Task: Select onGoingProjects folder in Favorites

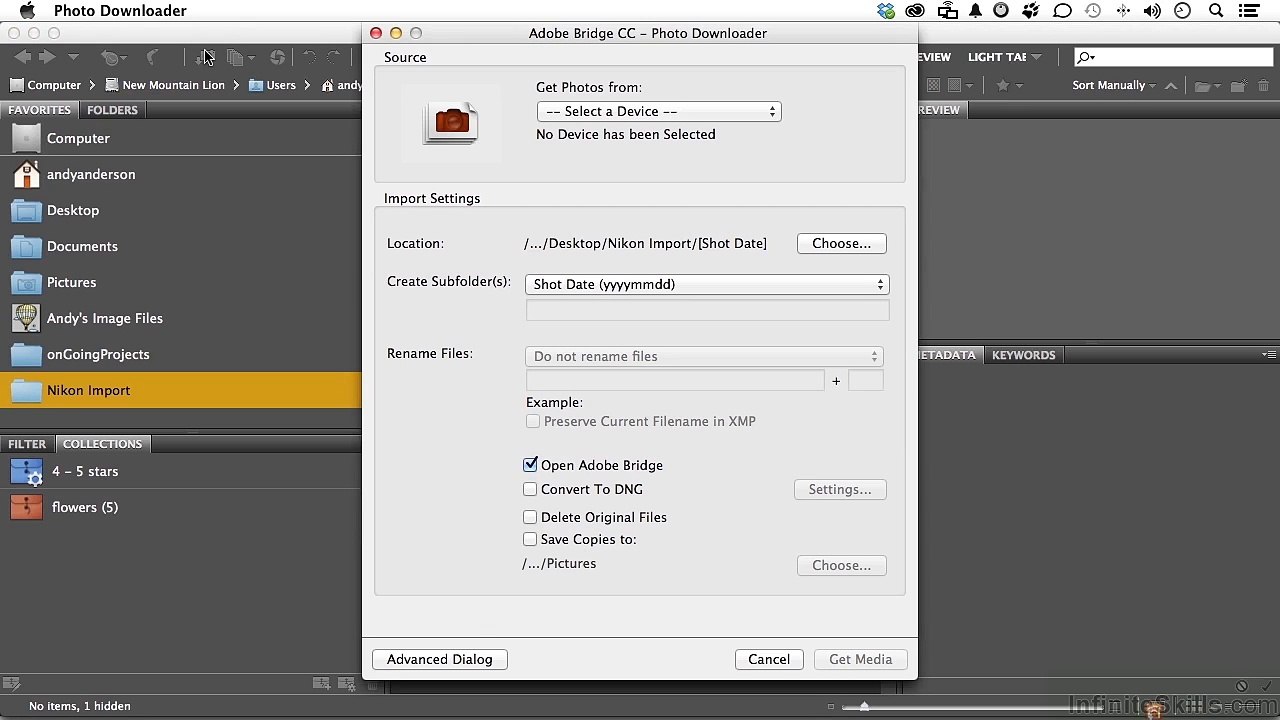Action: [x=181, y=354]
